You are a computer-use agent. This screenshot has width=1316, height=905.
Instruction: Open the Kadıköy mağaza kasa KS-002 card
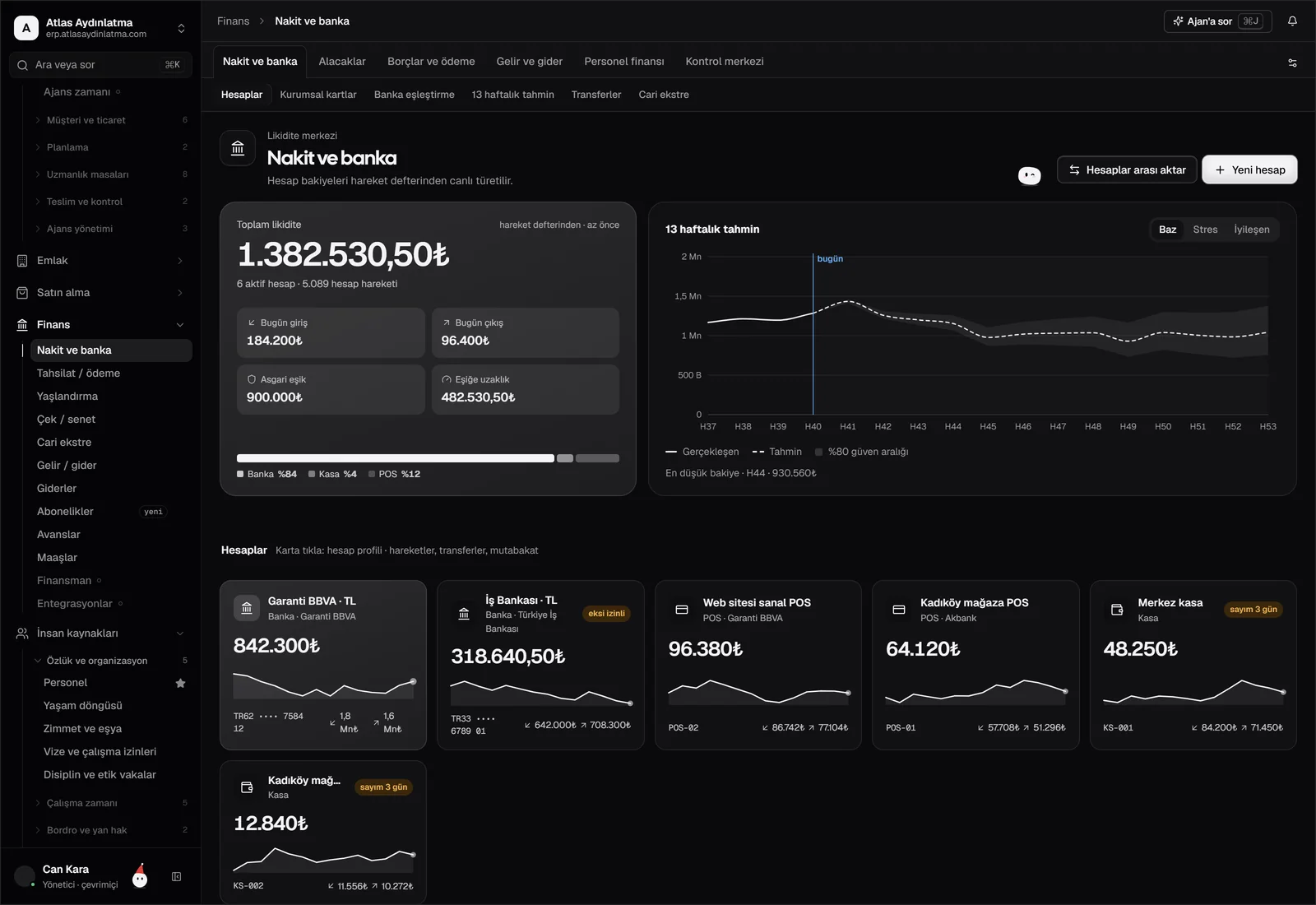(x=323, y=831)
